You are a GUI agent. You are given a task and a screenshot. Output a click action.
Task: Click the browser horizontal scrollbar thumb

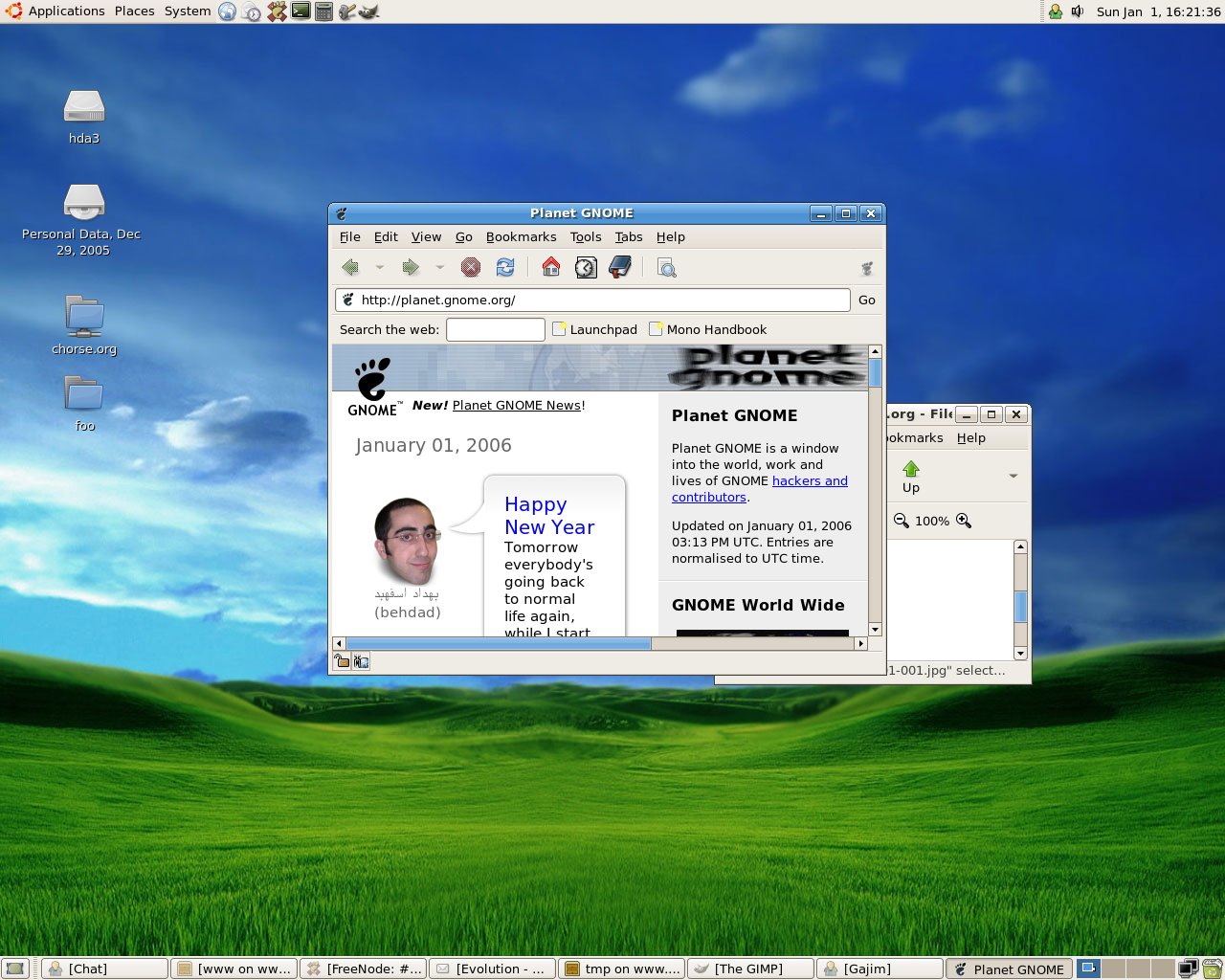(498, 644)
